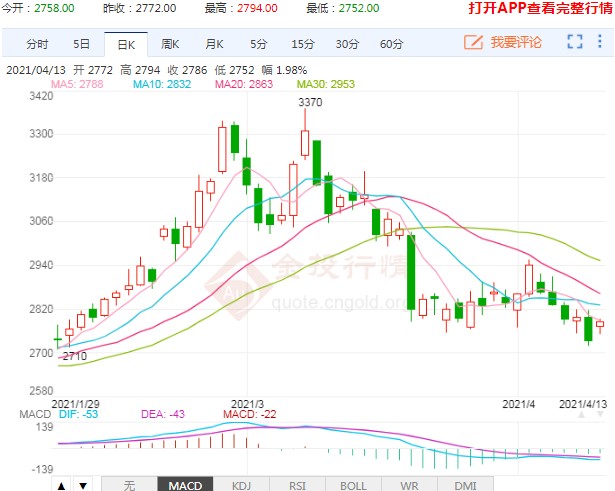Select the 日K candlestick tab

coord(126,45)
